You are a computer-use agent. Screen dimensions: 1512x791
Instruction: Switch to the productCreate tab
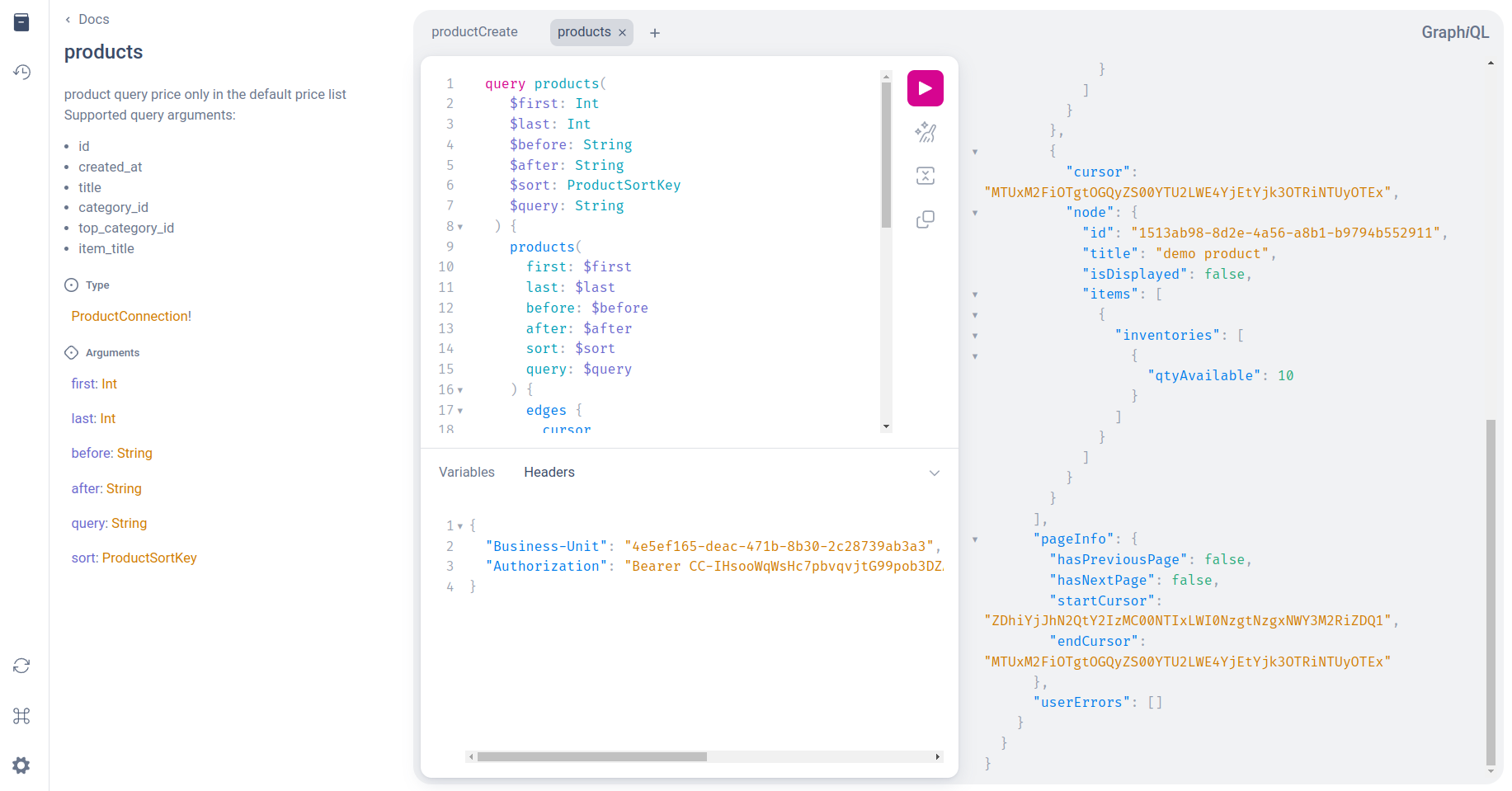point(474,32)
